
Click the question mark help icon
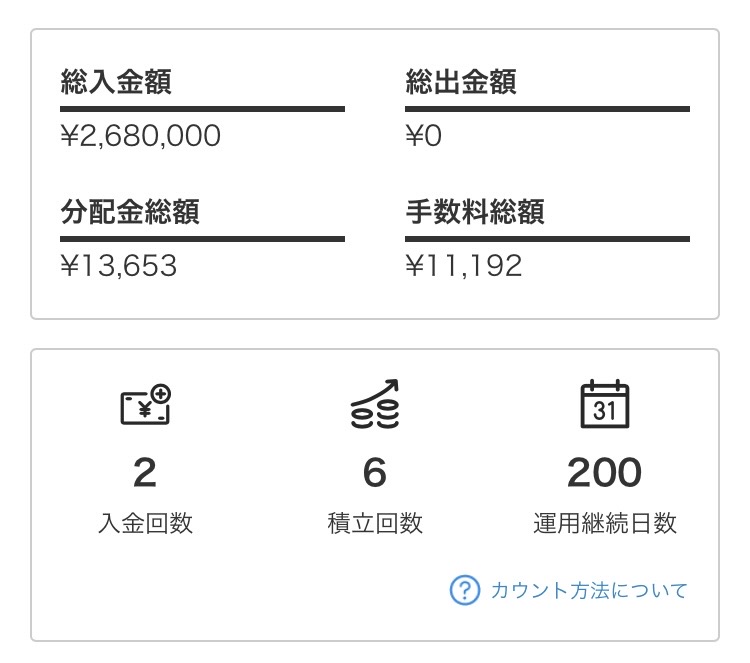[x=465, y=590]
